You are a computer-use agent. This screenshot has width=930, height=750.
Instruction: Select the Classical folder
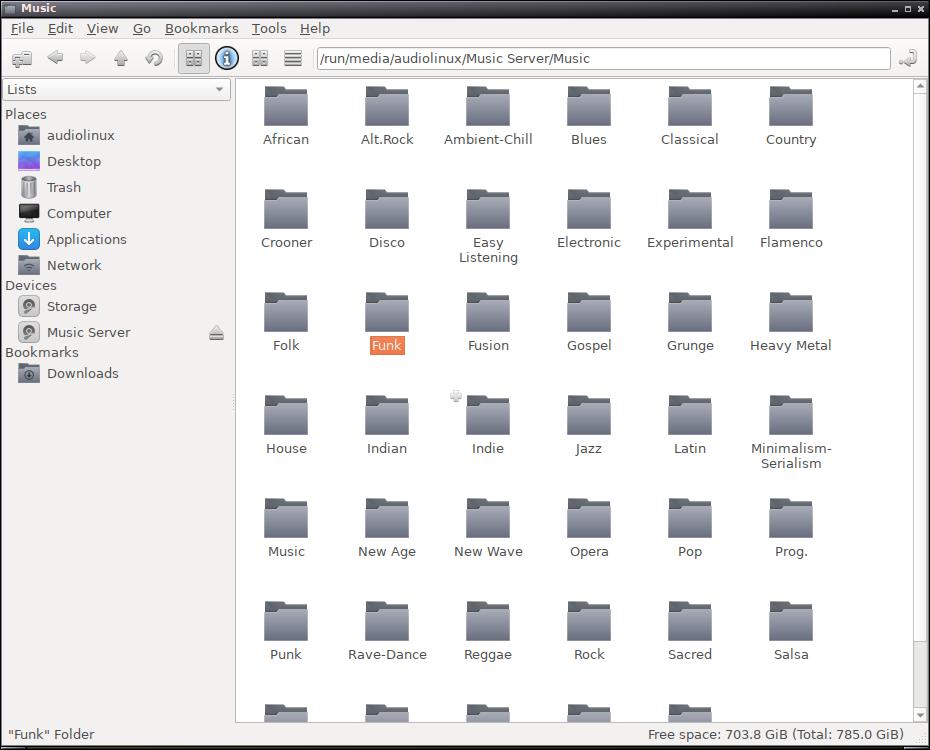pyautogui.click(x=690, y=116)
